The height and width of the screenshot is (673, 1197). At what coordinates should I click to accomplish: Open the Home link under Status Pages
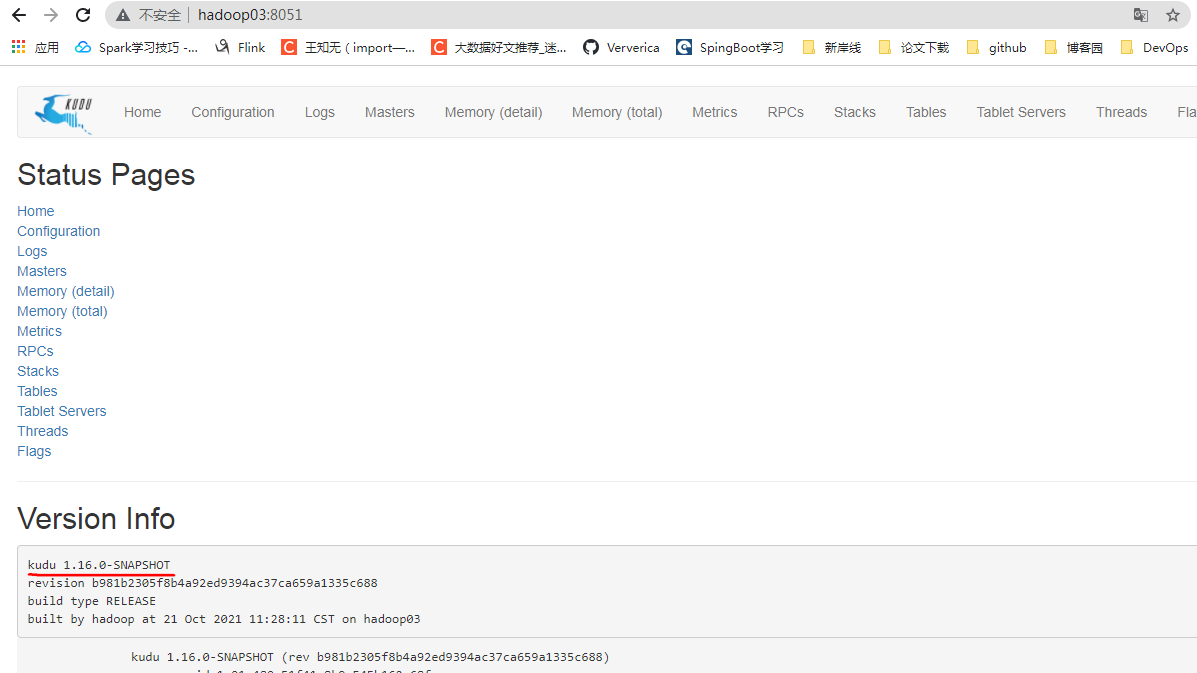(36, 211)
